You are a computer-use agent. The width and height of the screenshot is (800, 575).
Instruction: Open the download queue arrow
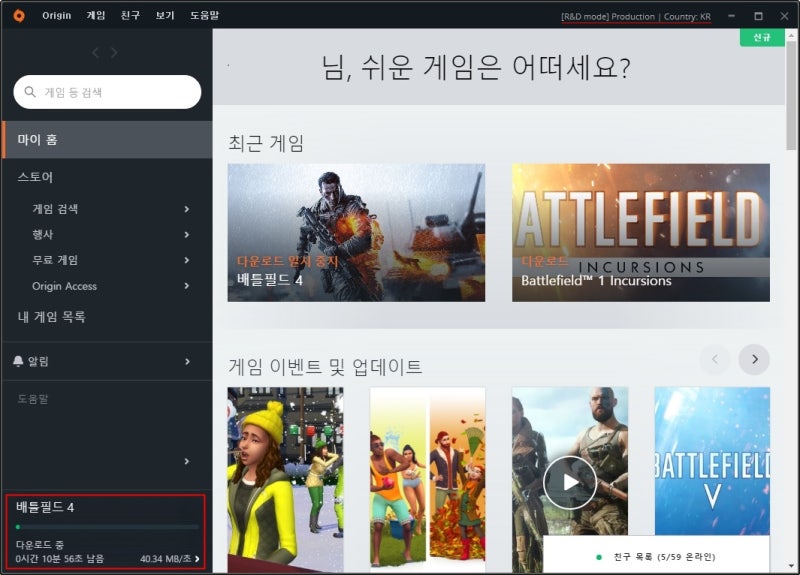coord(197,559)
